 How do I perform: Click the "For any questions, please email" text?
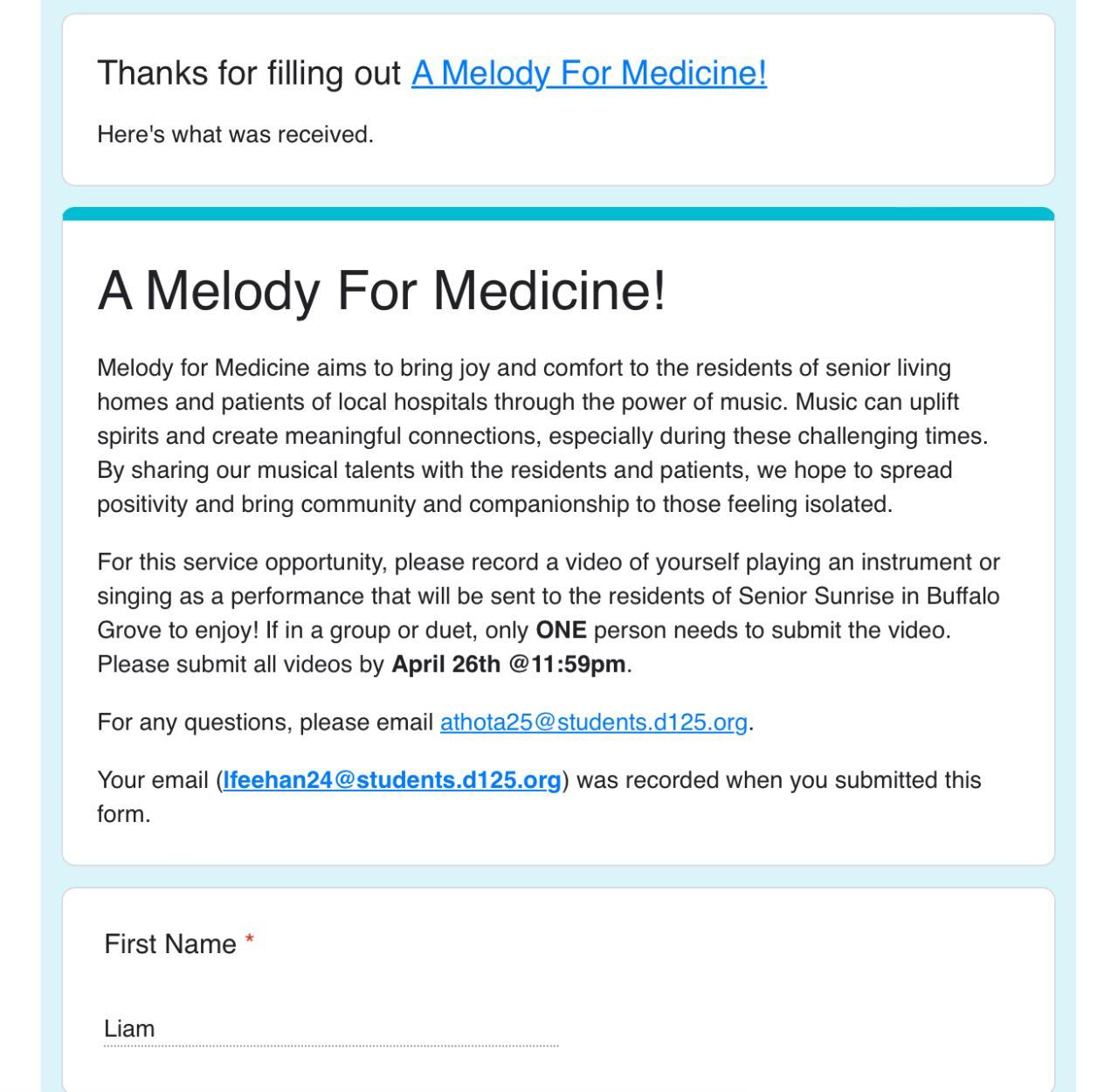tap(266, 722)
